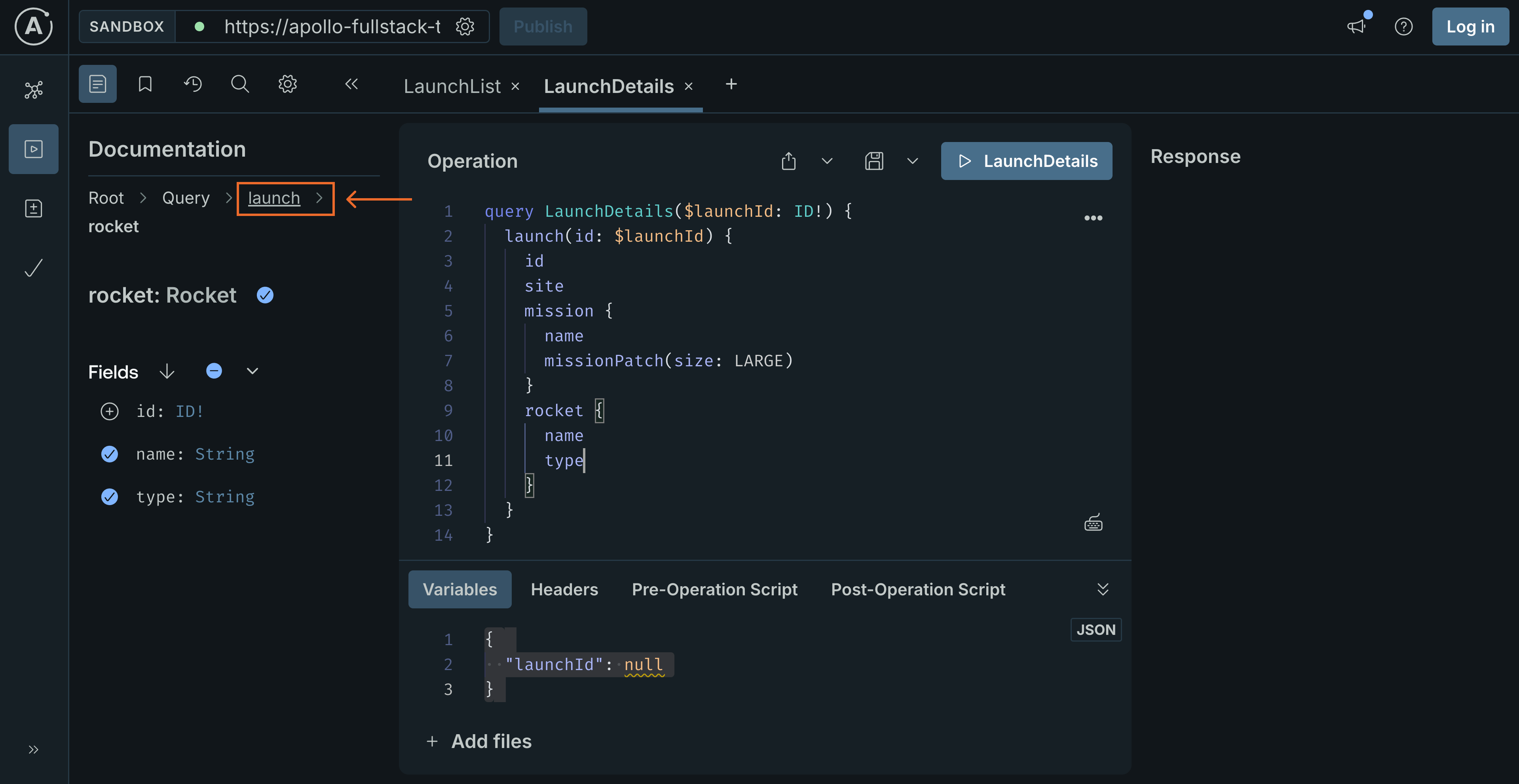The height and width of the screenshot is (784, 1519).
Task: Open the Search panel
Action: click(x=239, y=84)
